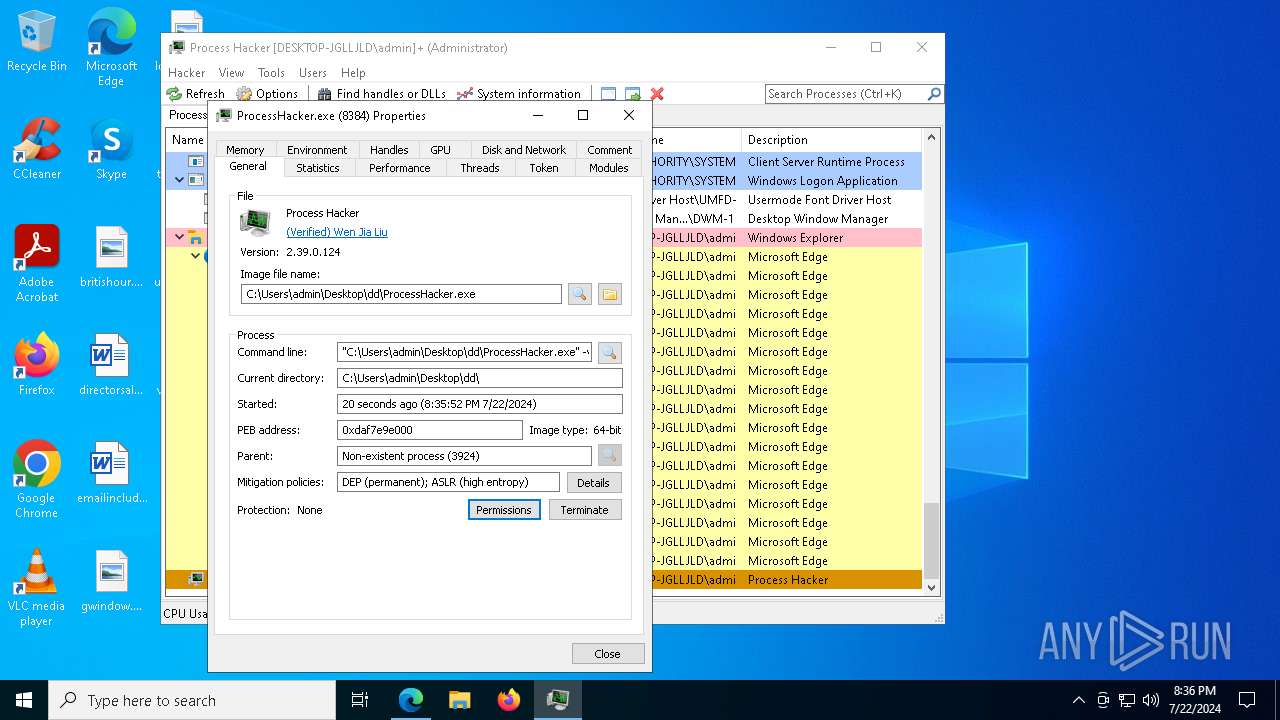Open britishour image file on desktop
Image resolution: width=1280 pixels, height=720 pixels.
(x=111, y=256)
